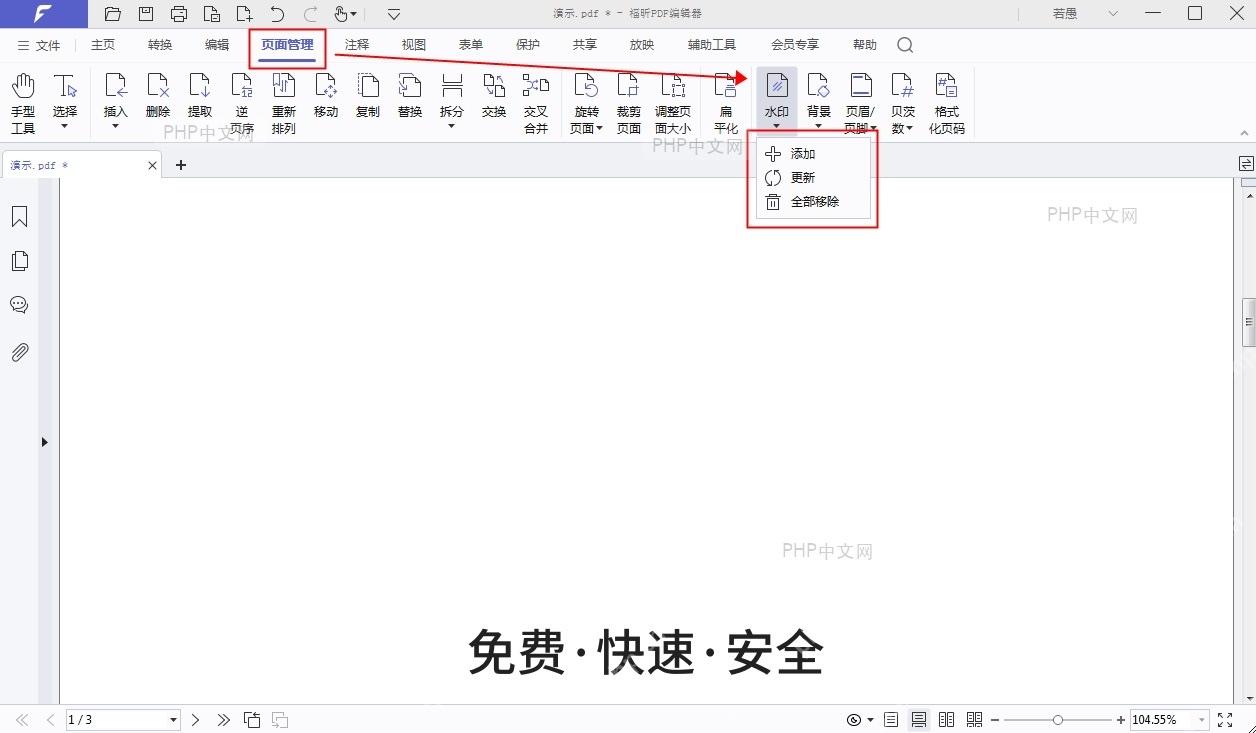The image size is (1256, 733).
Task: Click the search magnifier icon in ribbon
Action: point(905,45)
